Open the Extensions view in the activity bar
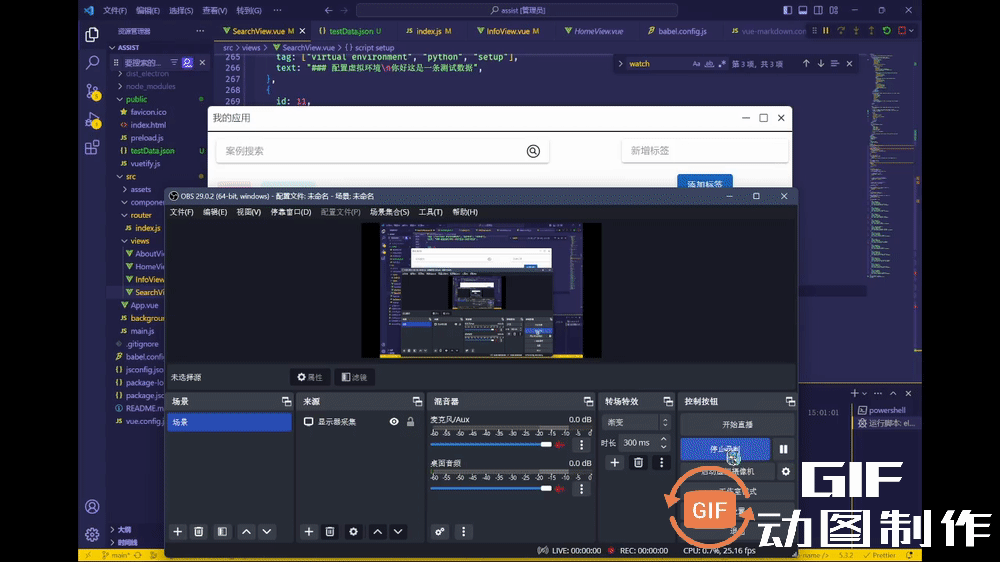Screen dimensions: 1000x562 pyautogui.click(x=92, y=147)
